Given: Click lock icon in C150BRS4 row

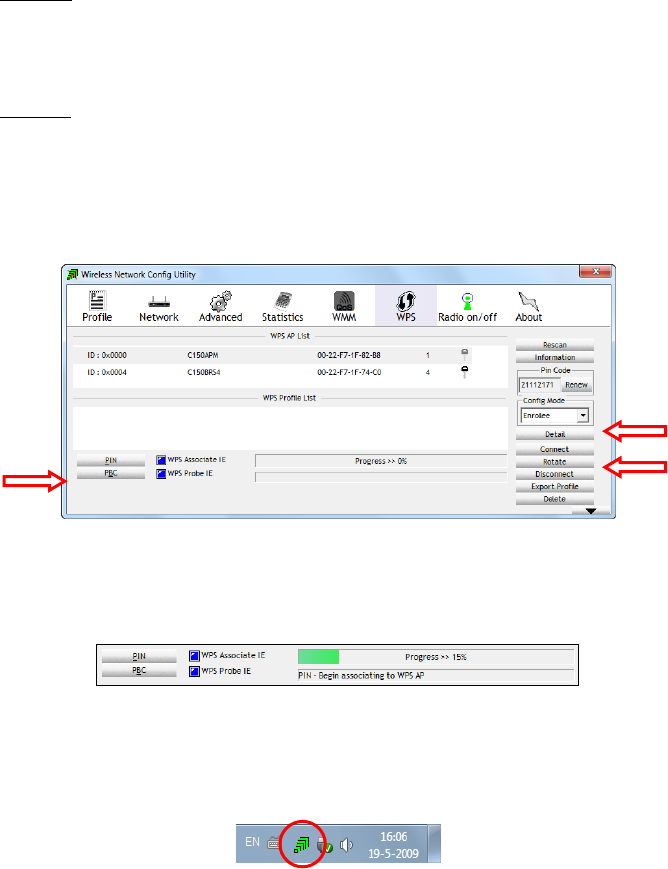Looking at the screenshot, I should [x=465, y=372].
